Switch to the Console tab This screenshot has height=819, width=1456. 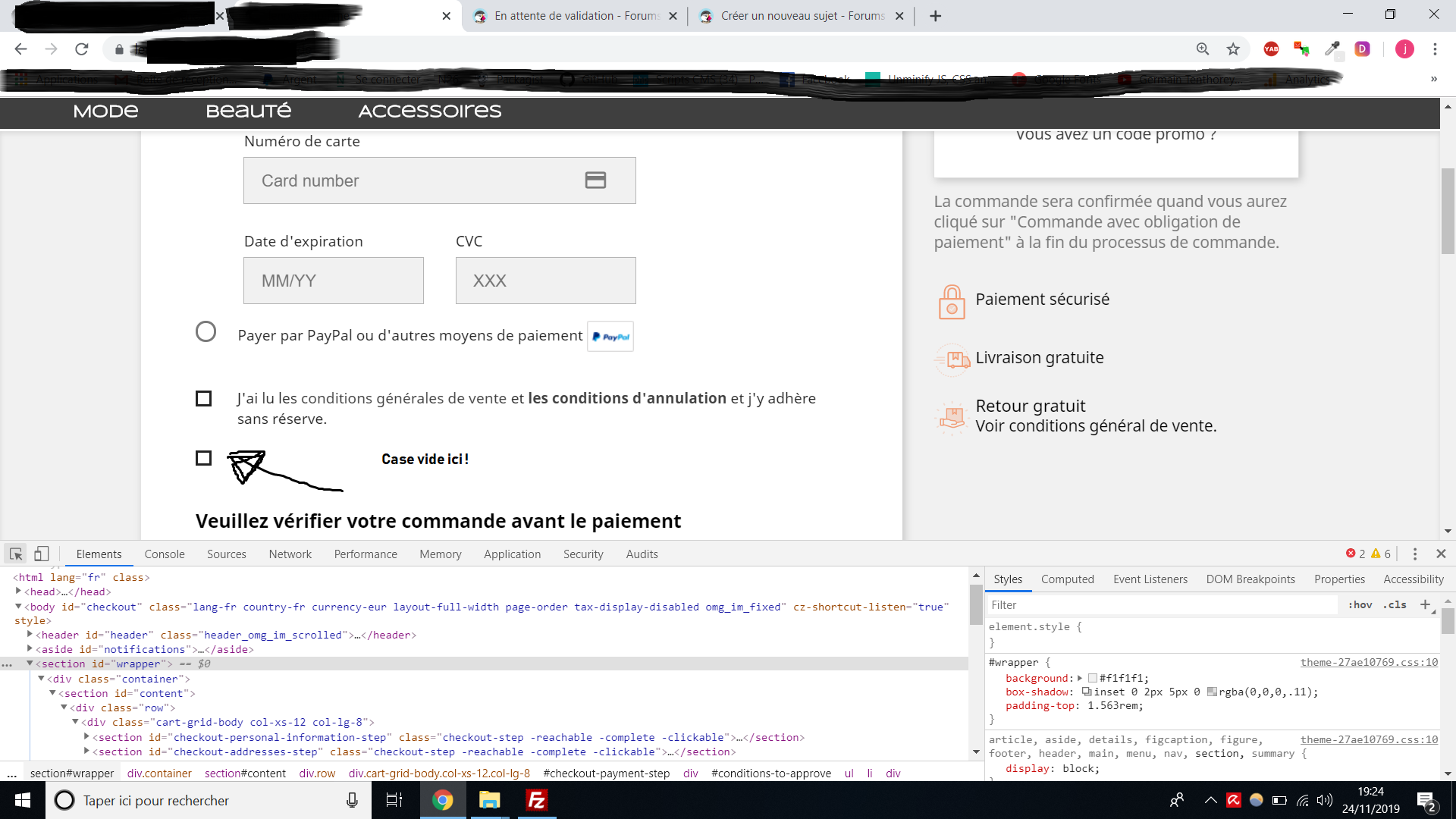click(x=165, y=554)
